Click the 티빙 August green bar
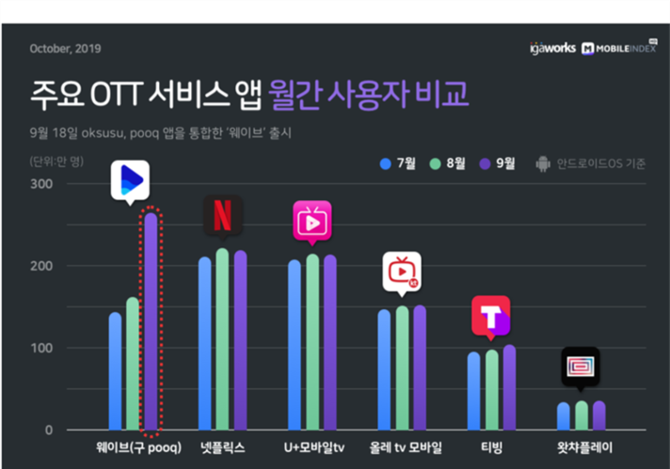670x469 pixels. 492,390
